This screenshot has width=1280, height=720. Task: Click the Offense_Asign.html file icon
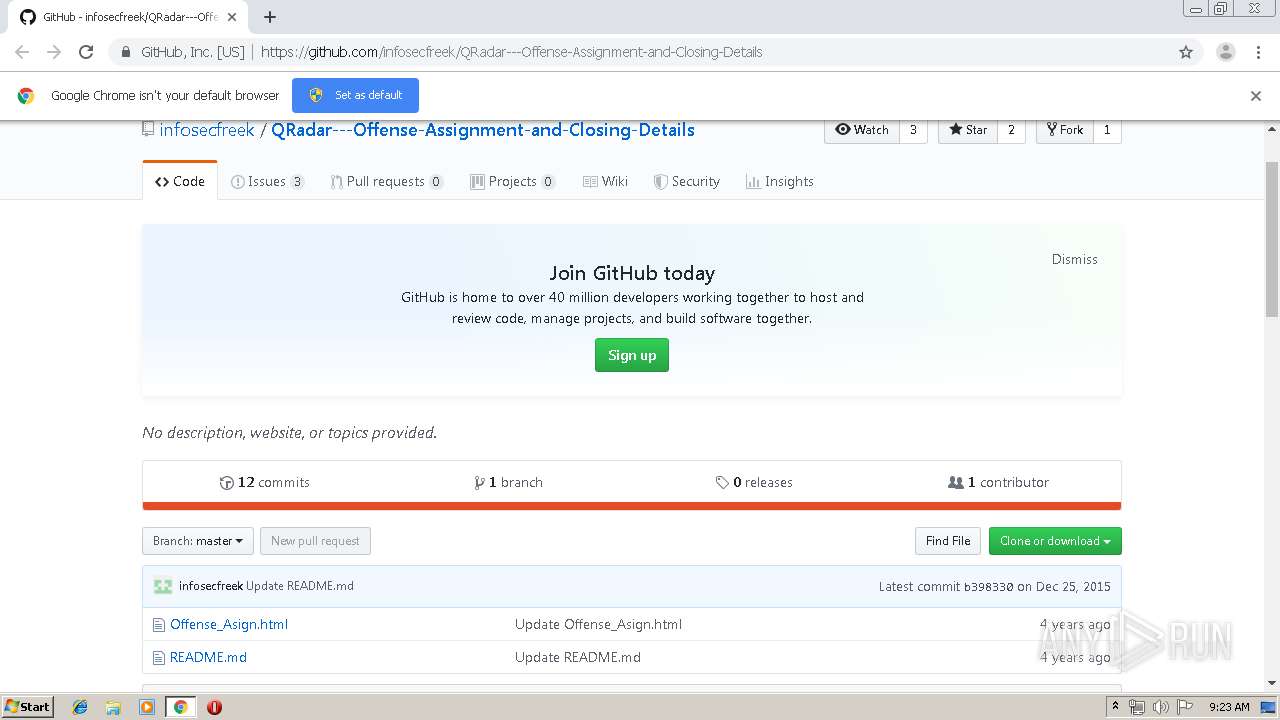click(x=158, y=625)
